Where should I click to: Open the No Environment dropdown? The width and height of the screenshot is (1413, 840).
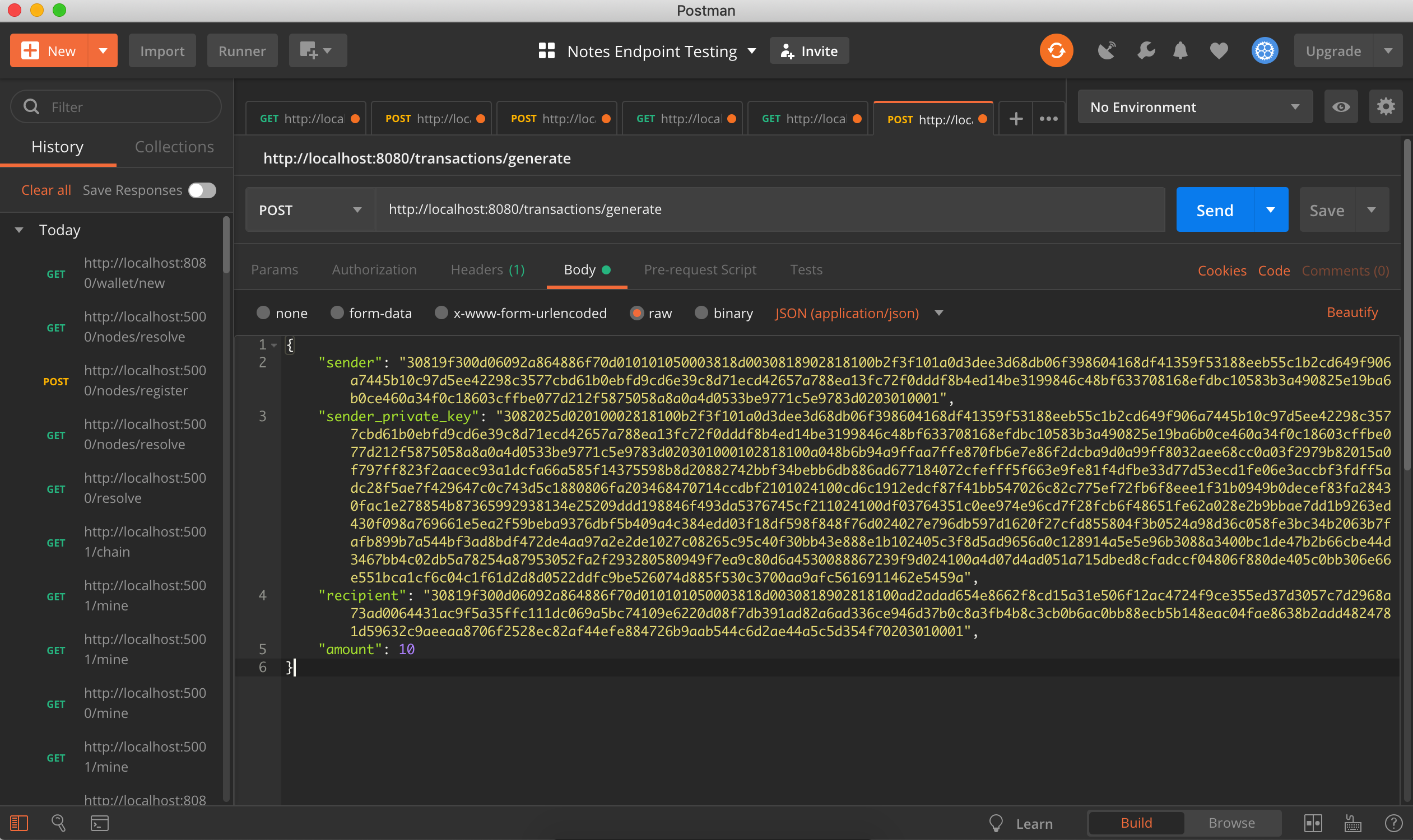pyautogui.click(x=1195, y=106)
